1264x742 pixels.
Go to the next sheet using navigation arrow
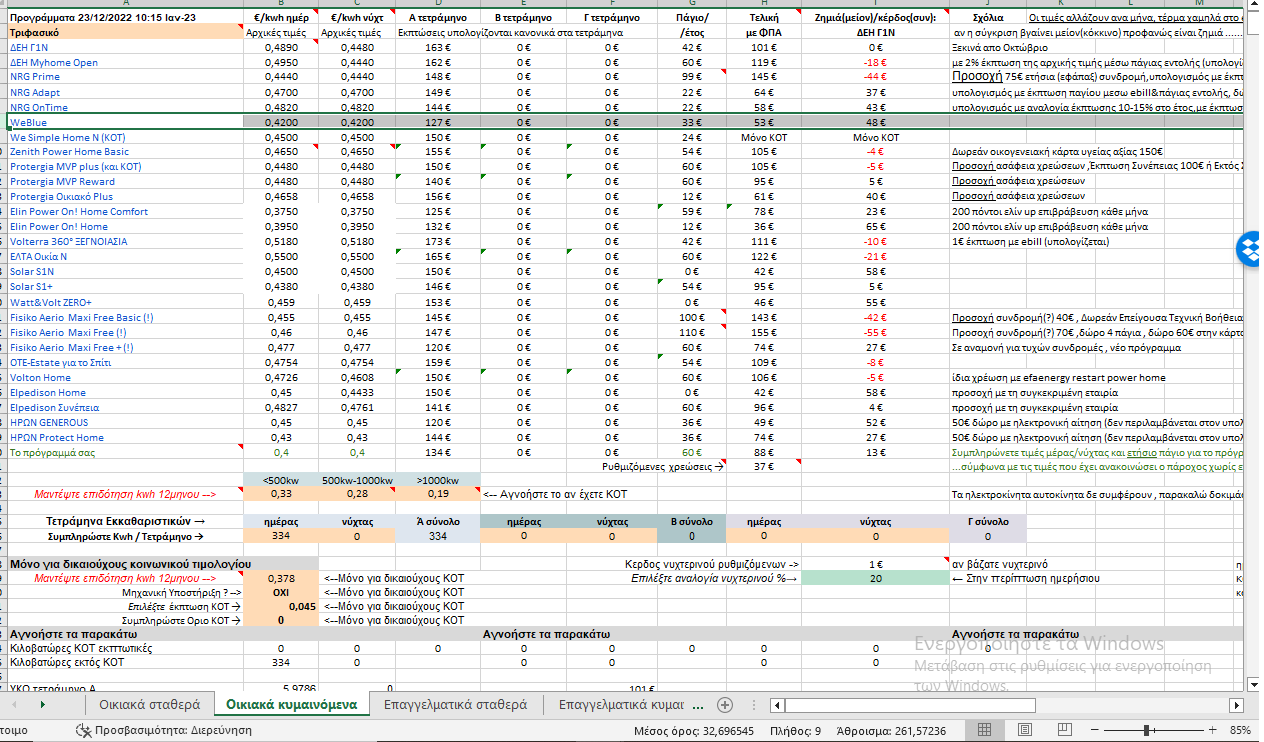42,704
